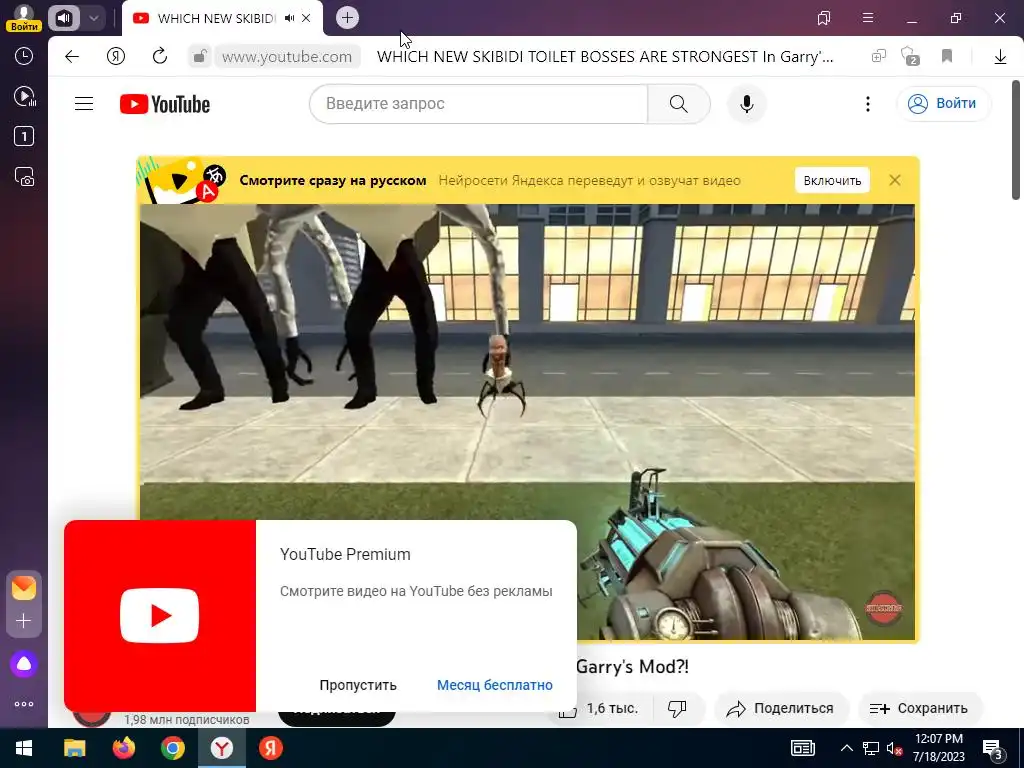Click the video player frame

[x=527, y=422]
